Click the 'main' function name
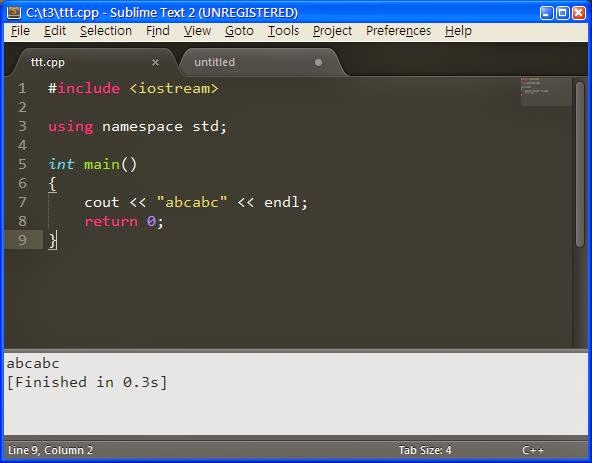Viewport: 592px width, 463px height. coord(102,165)
